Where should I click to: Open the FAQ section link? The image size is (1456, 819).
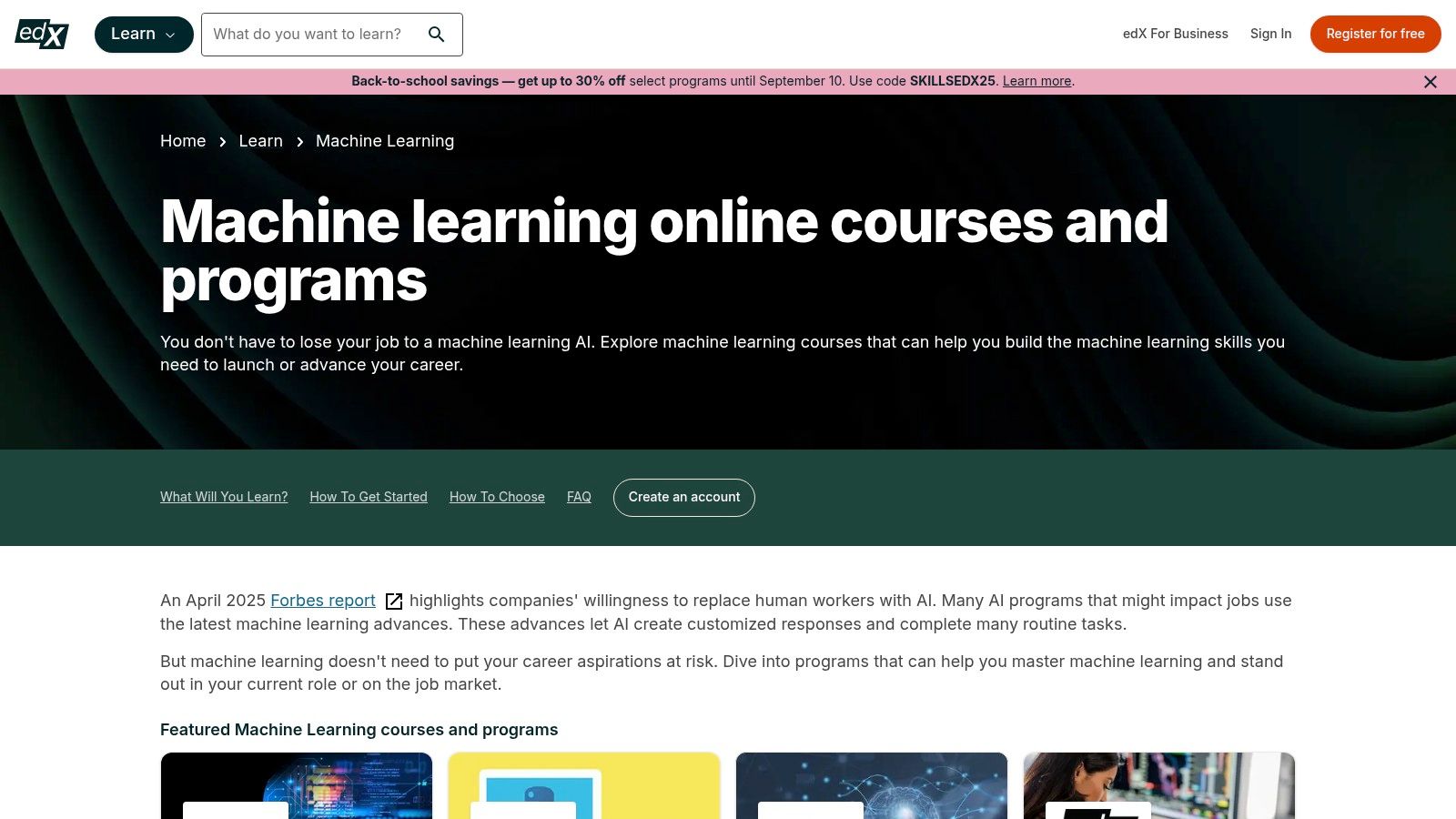579,497
